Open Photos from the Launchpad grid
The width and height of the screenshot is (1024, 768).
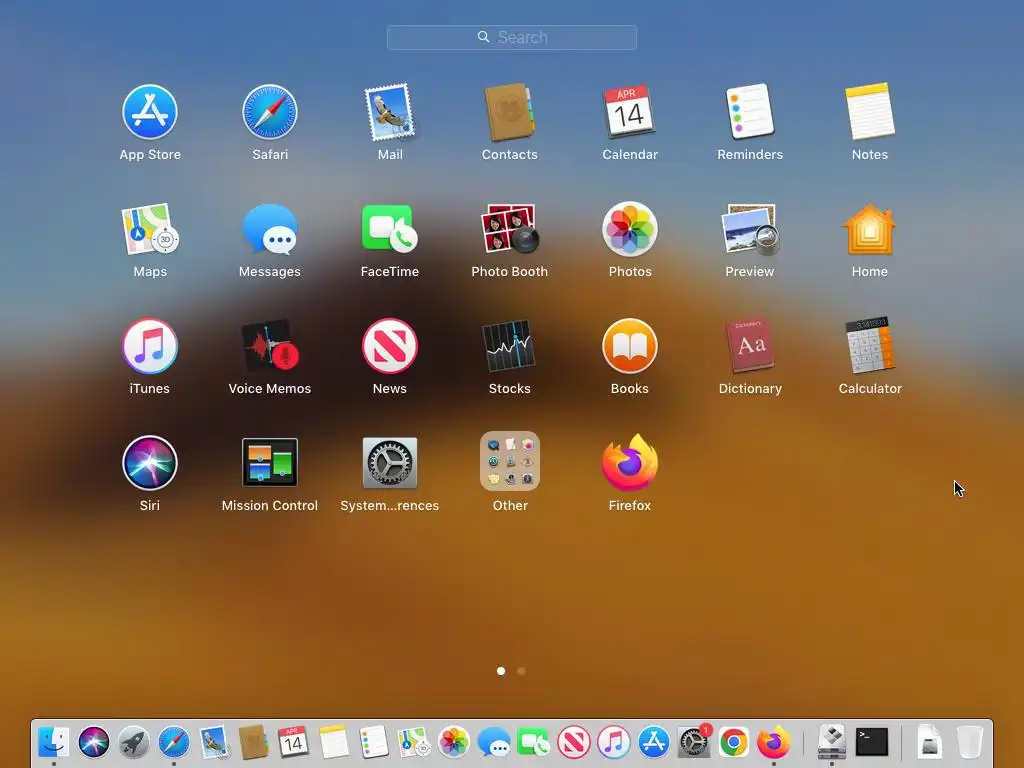(x=630, y=229)
